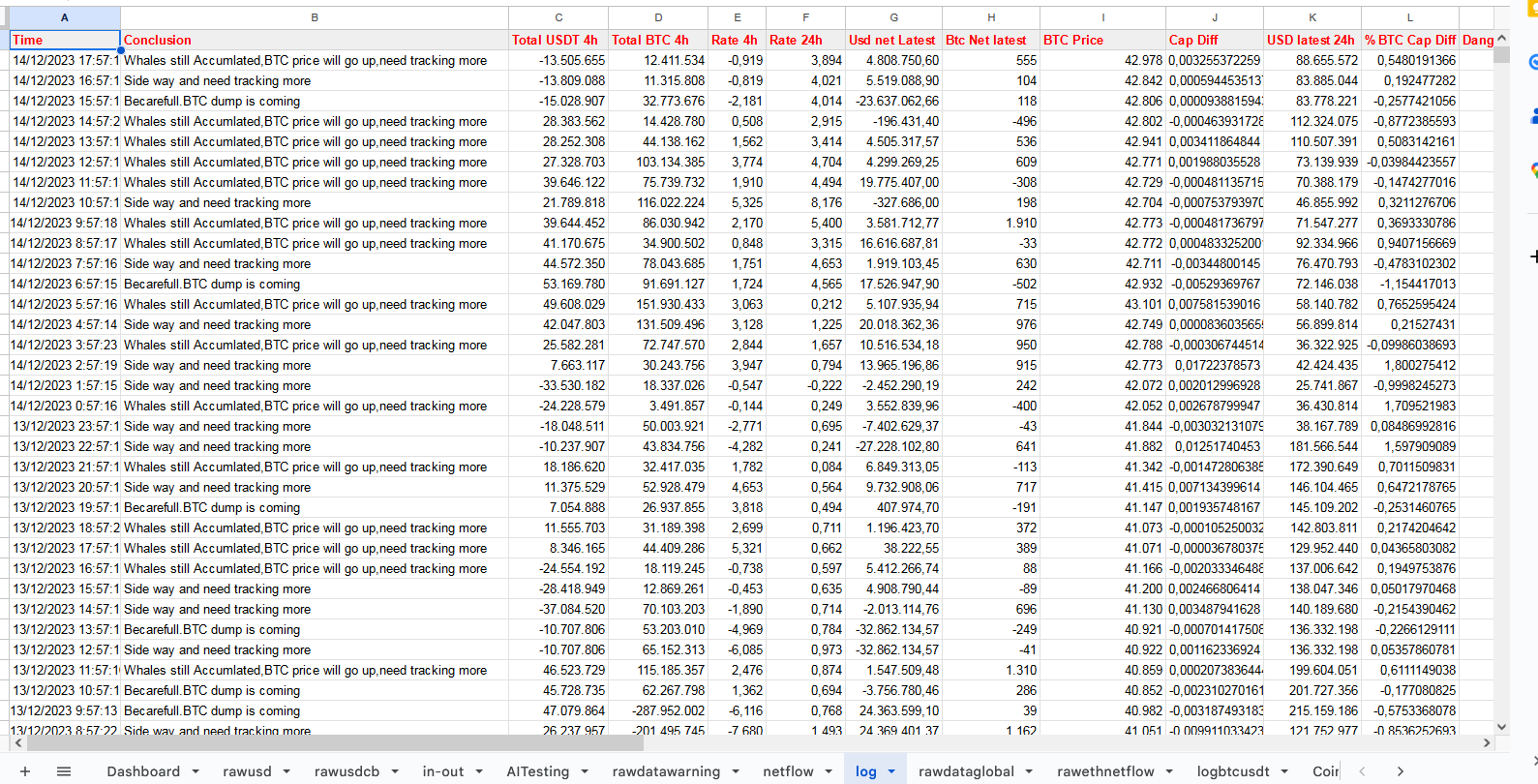Select column B header

(x=315, y=17)
